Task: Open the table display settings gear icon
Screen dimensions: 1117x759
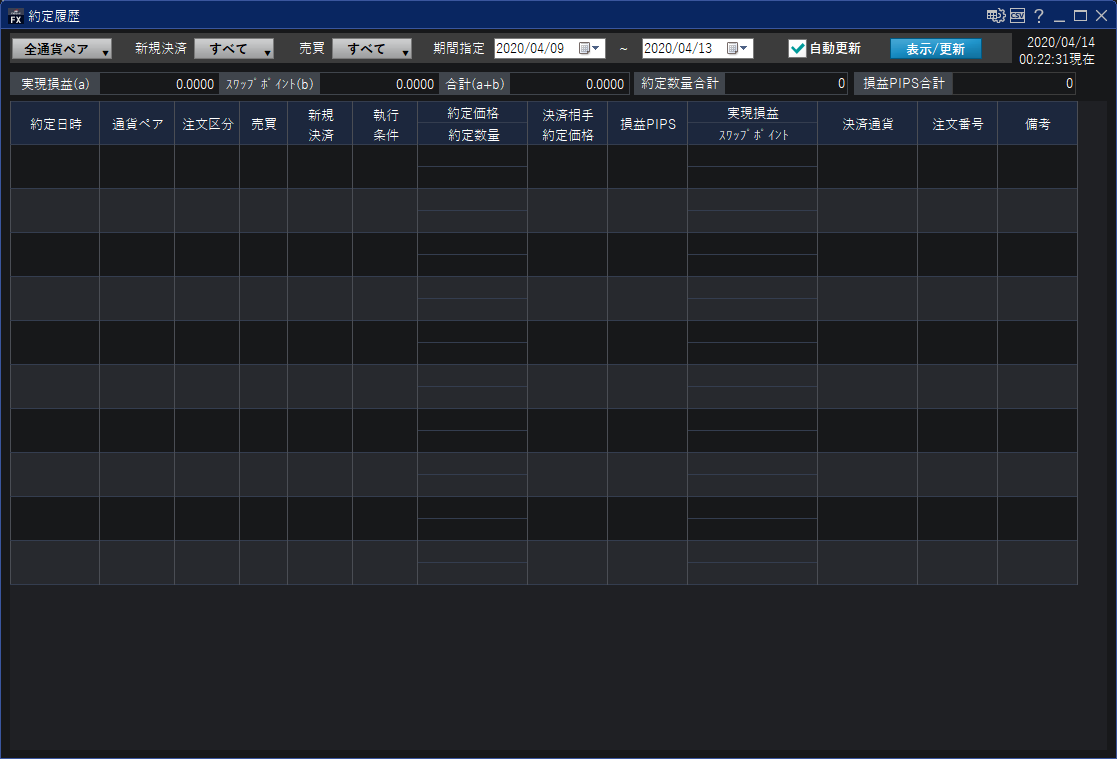Action: pos(995,15)
